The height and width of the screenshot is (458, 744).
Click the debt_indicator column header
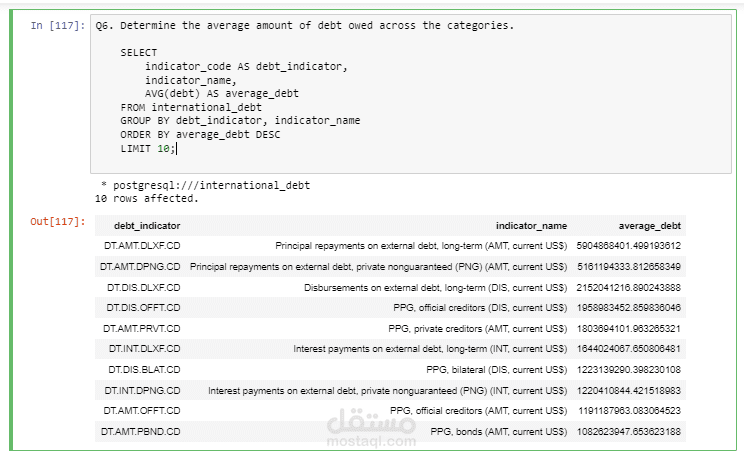[x=141, y=226]
